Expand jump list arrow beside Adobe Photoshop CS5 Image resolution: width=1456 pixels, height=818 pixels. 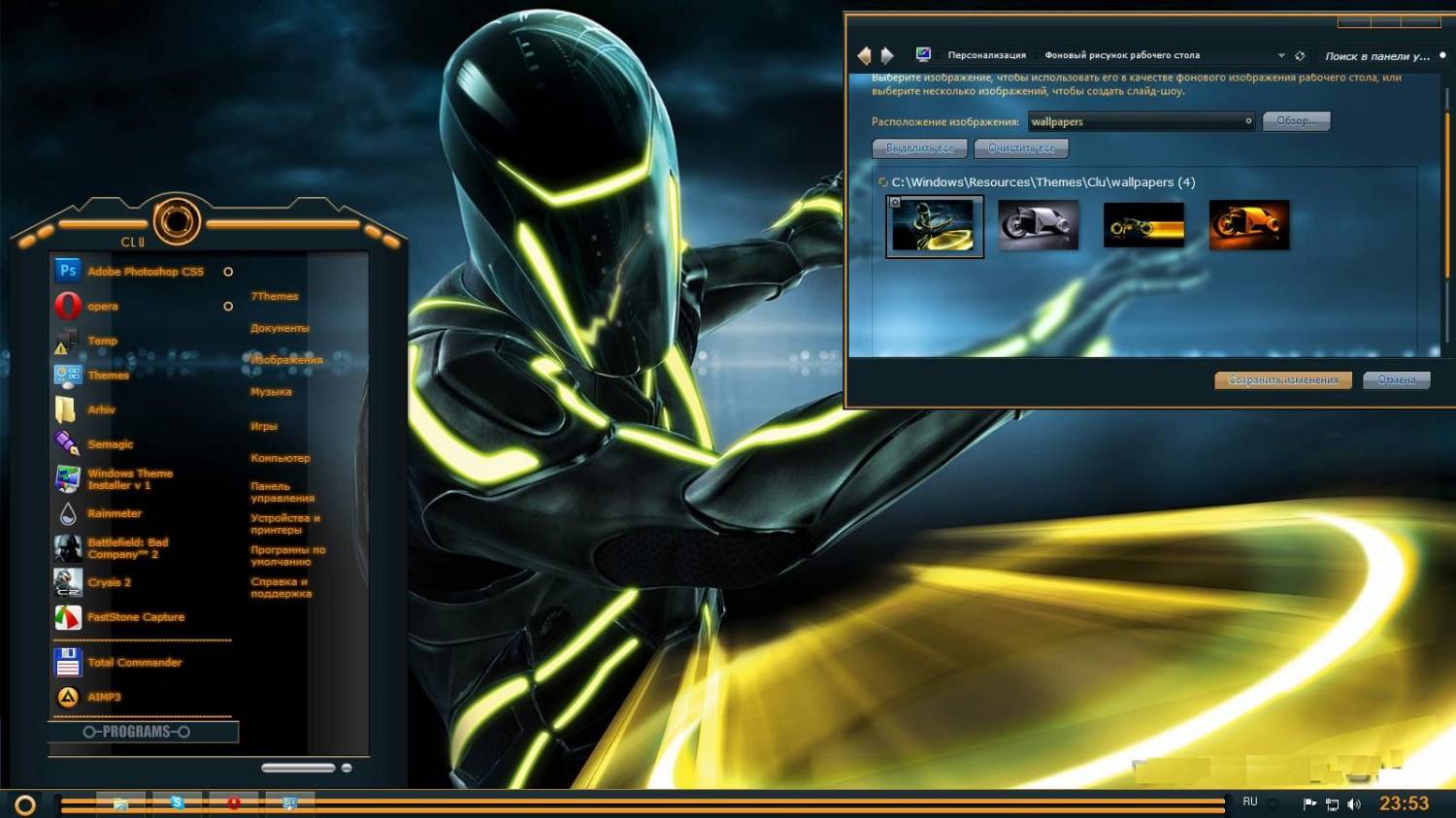(x=228, y=272)
